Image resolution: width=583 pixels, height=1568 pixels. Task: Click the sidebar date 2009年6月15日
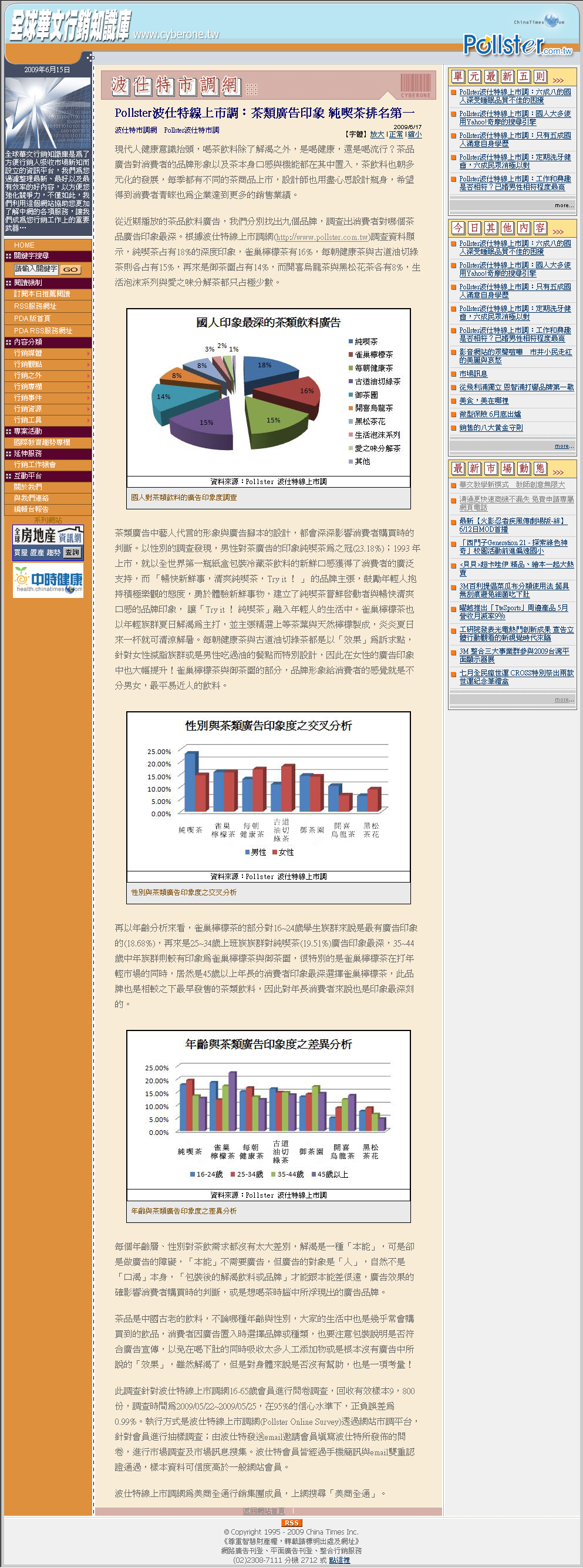(x=47, y=70)
